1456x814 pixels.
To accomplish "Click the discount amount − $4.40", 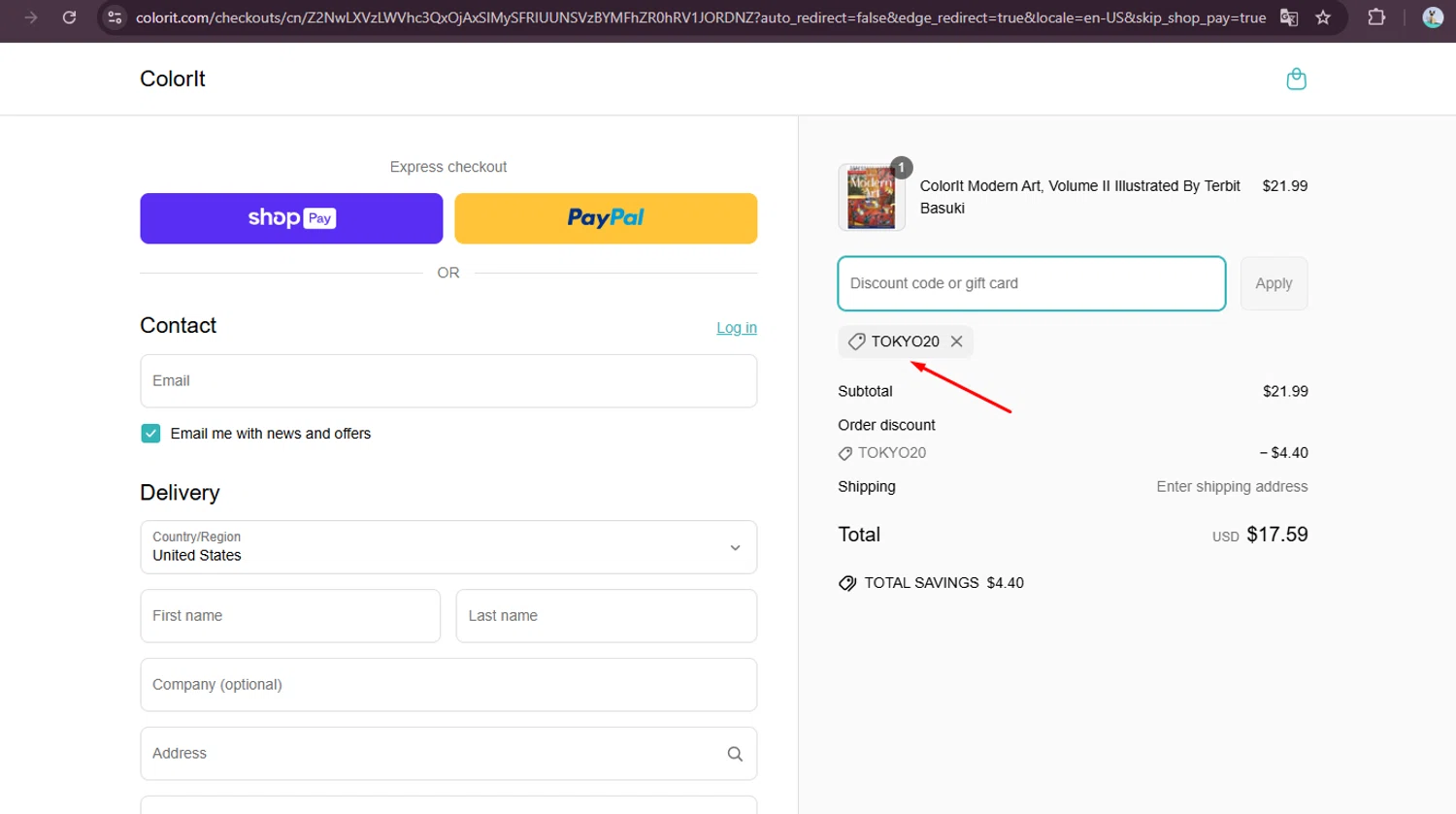I will tap(1283, 453).
